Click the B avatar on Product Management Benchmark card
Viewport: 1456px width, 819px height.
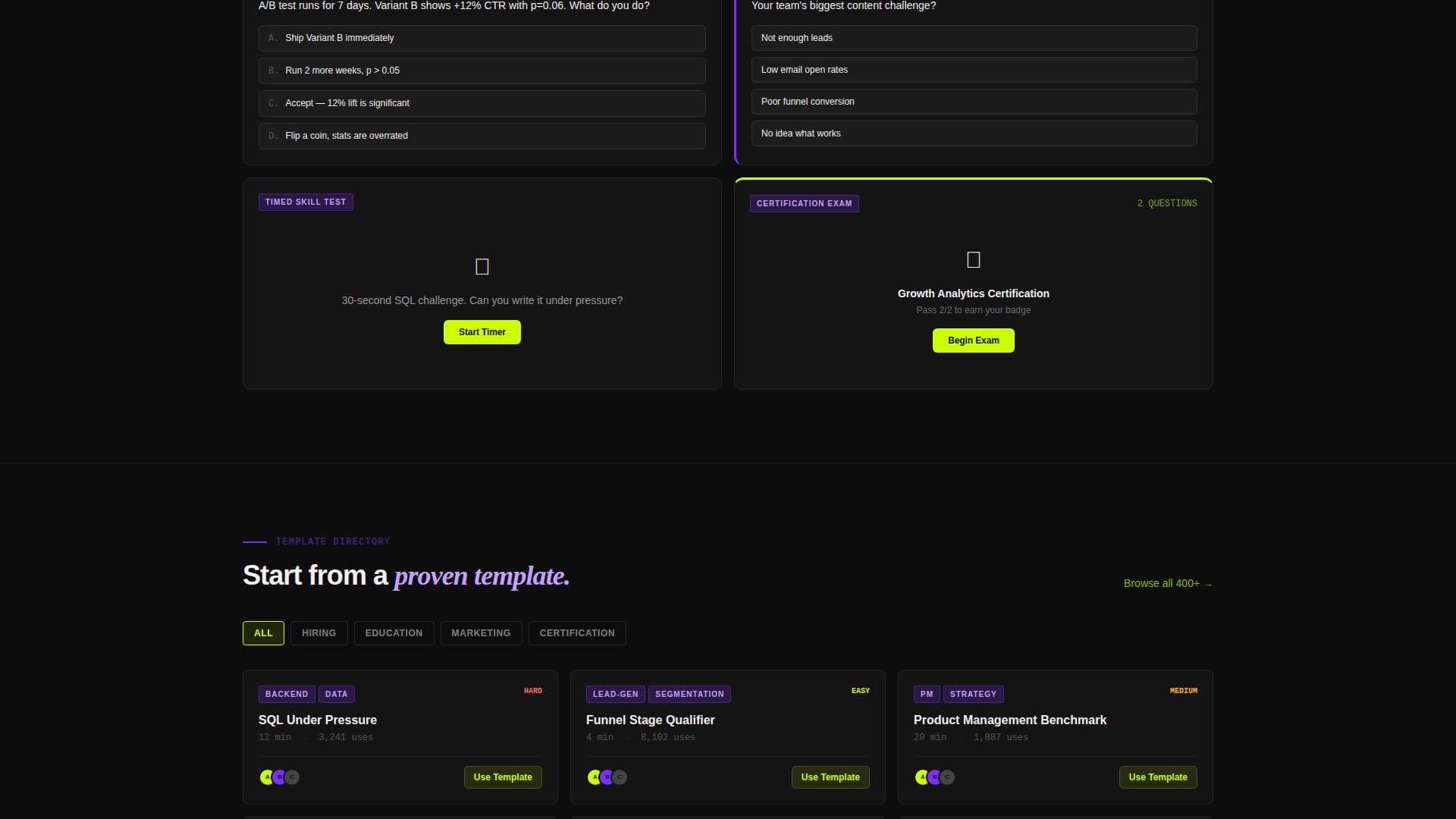point(934,777)
